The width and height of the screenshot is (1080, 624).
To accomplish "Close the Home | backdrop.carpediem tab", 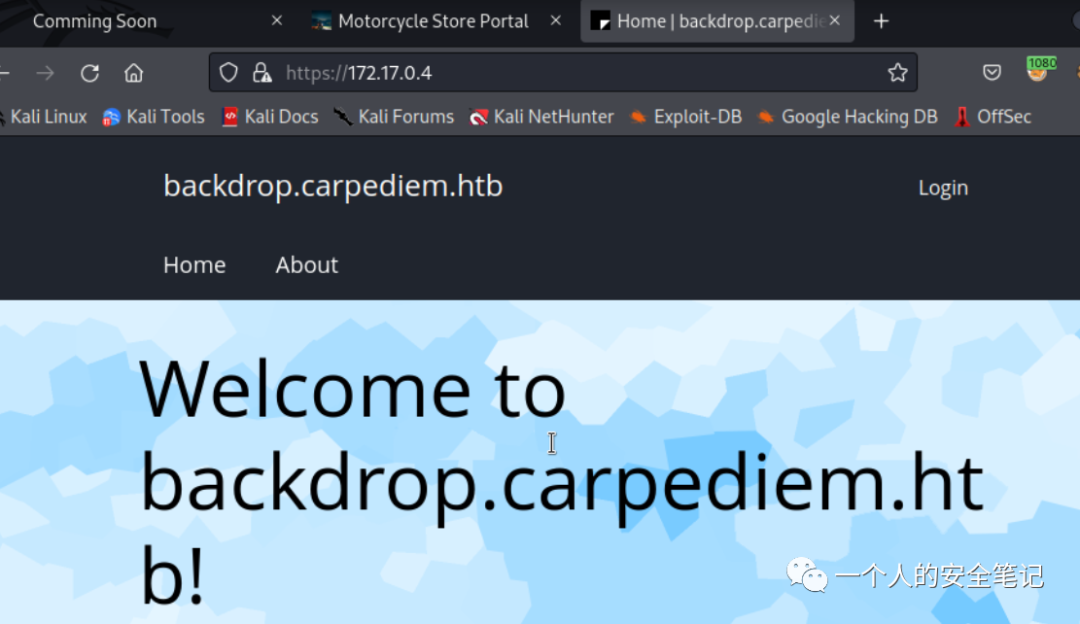I will click(835, 21).
